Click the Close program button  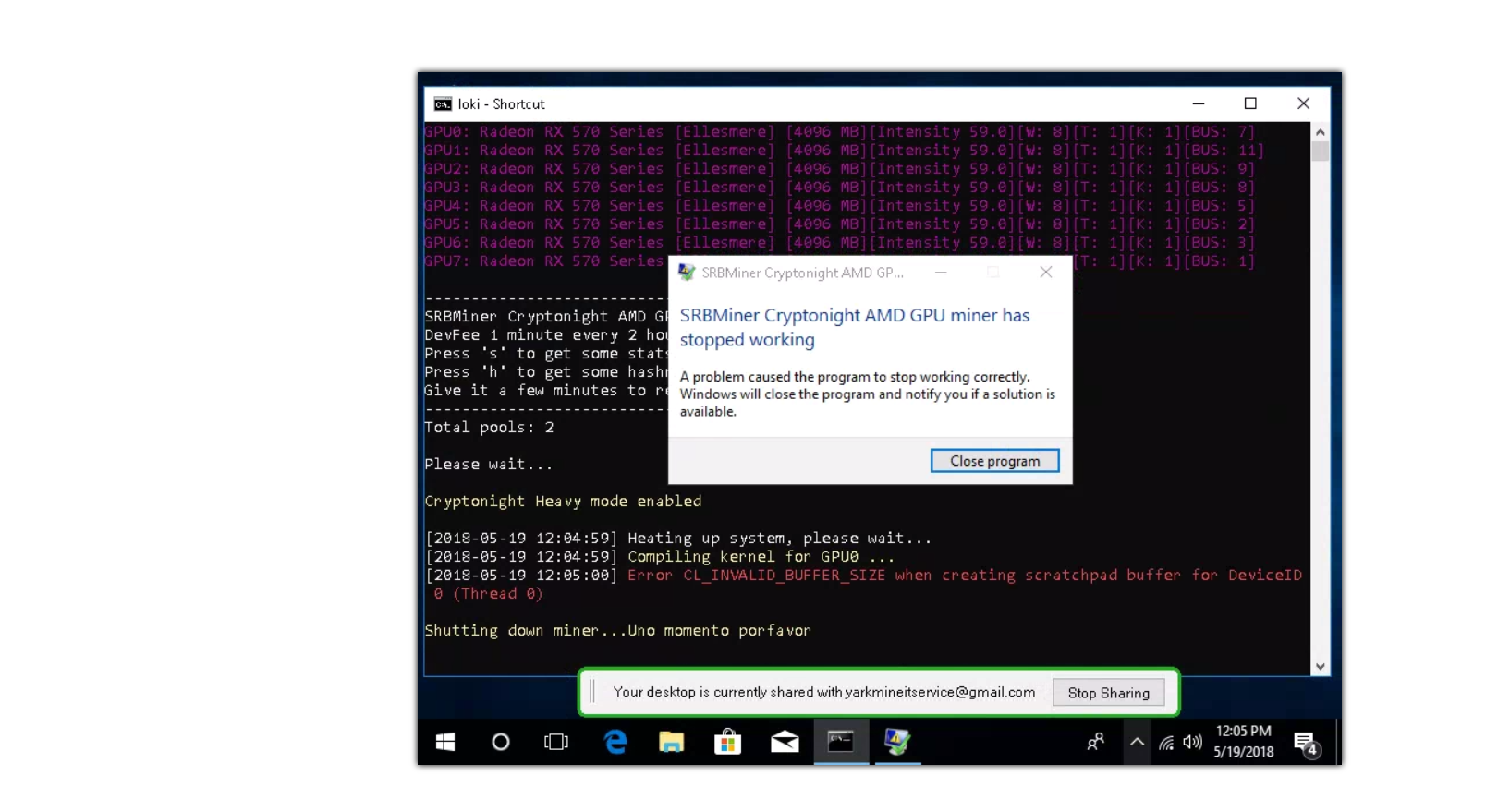[x=994, y=461]
